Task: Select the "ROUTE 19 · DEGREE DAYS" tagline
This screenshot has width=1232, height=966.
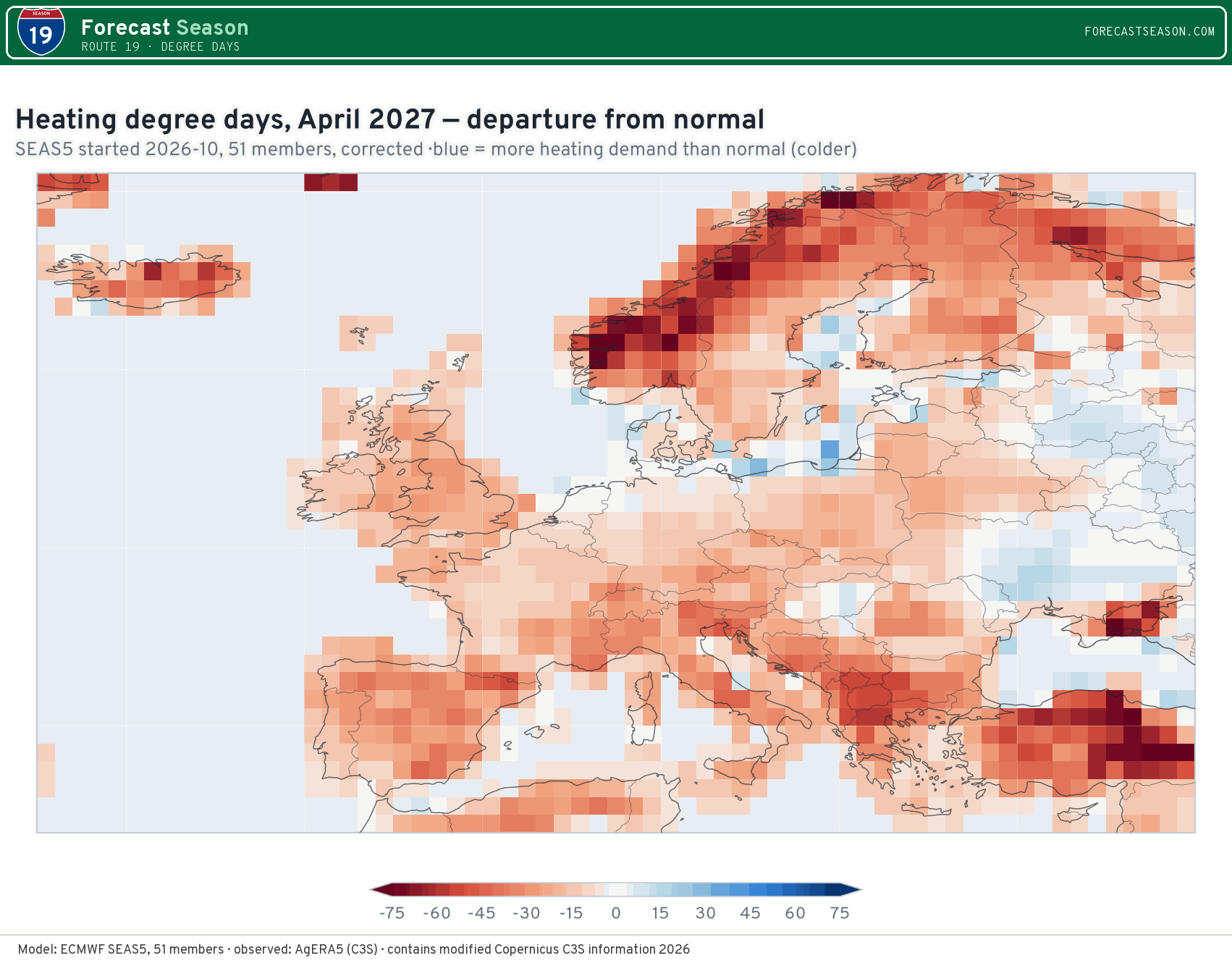Action: click(x=160, y=47)
